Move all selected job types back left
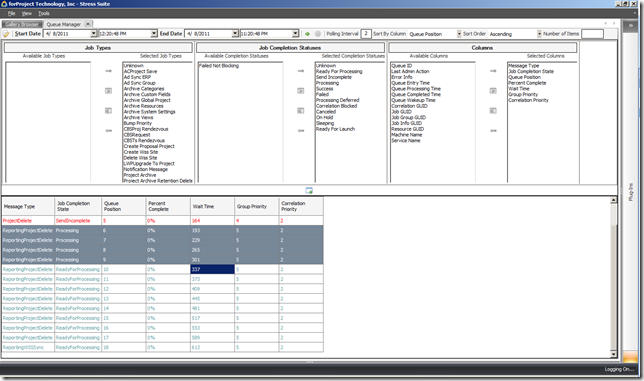The image size is (644, 381). [108, 110]
